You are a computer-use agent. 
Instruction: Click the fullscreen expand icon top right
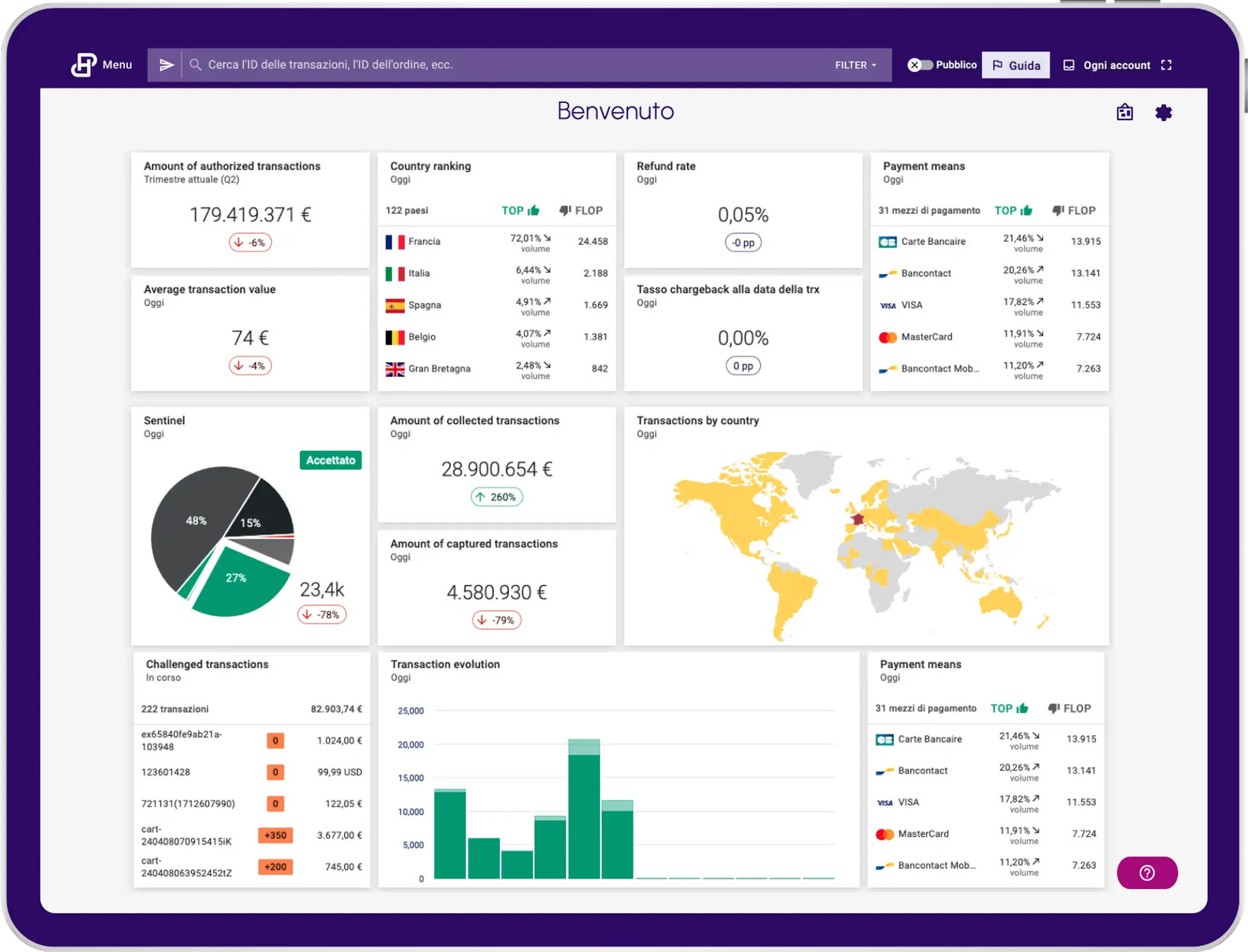1167,65
